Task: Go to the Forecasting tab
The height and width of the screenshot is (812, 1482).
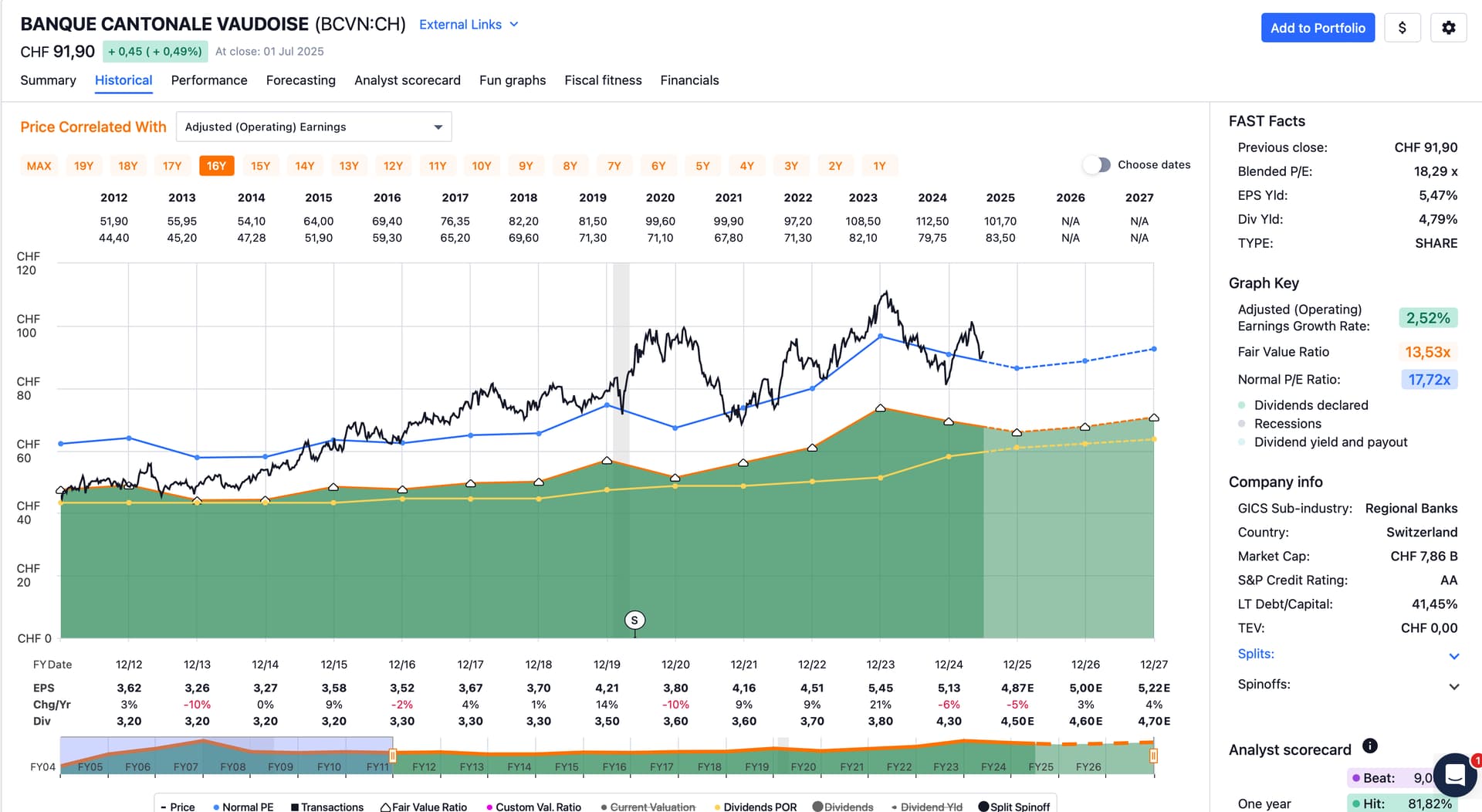Action: (301, 80)
